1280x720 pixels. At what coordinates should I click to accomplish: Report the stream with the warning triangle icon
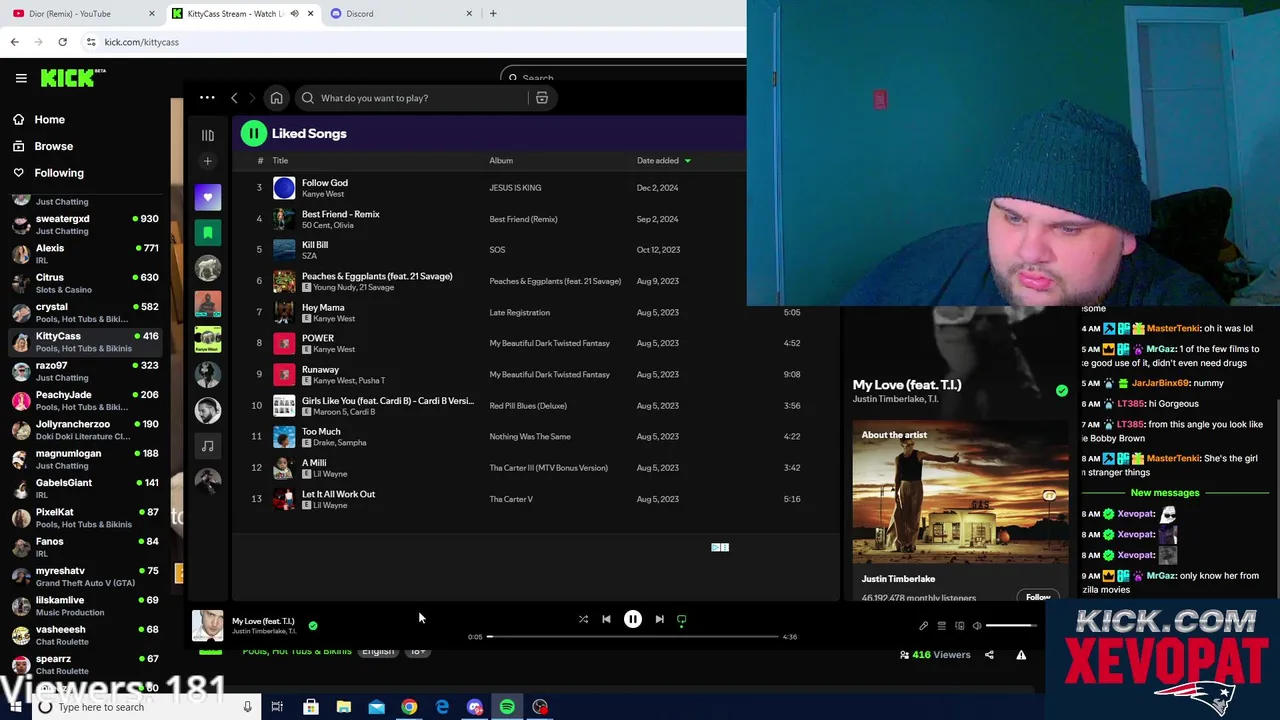tap(1021, 655)
